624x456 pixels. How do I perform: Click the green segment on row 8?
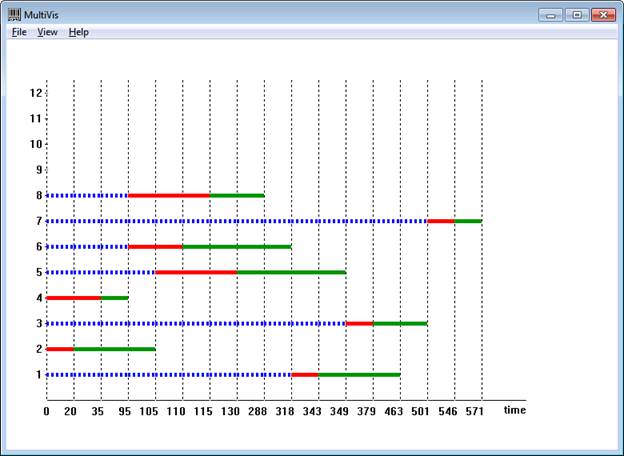[237, 195]
